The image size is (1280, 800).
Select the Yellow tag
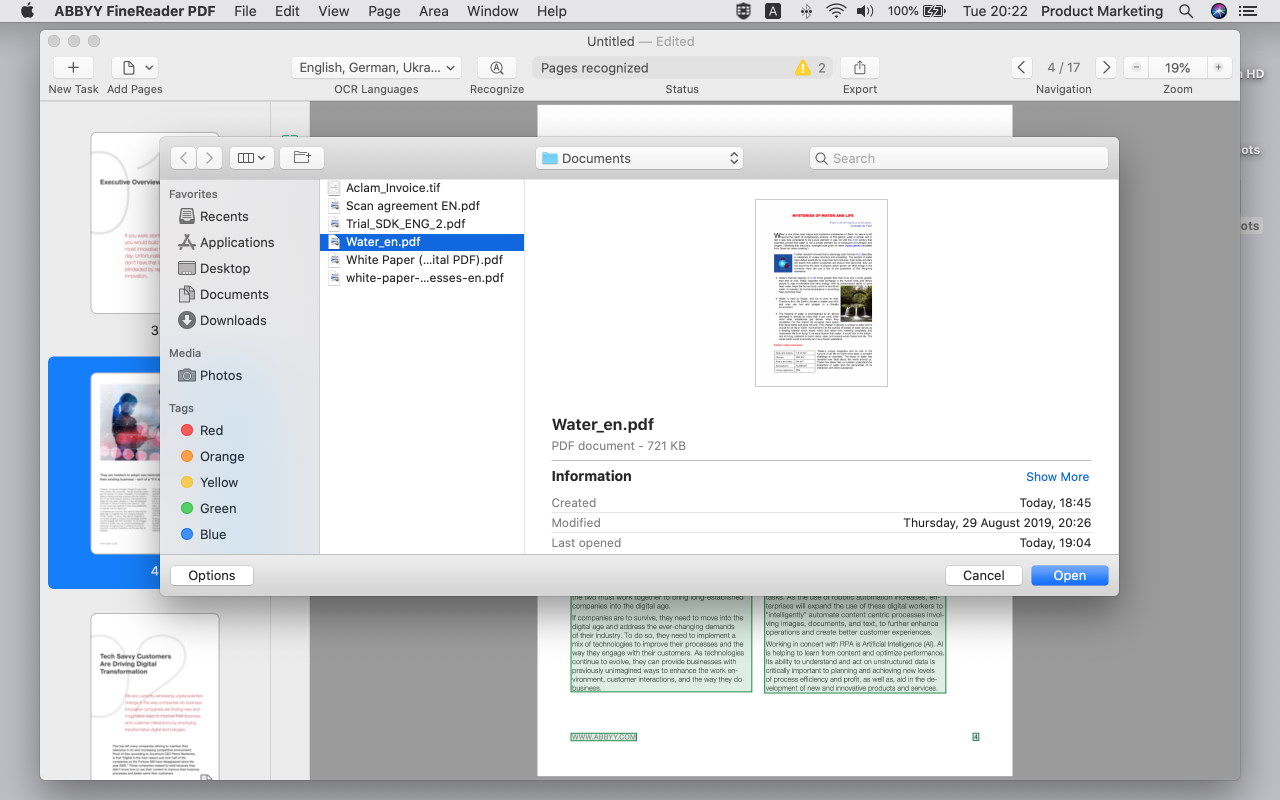point(209,482)
